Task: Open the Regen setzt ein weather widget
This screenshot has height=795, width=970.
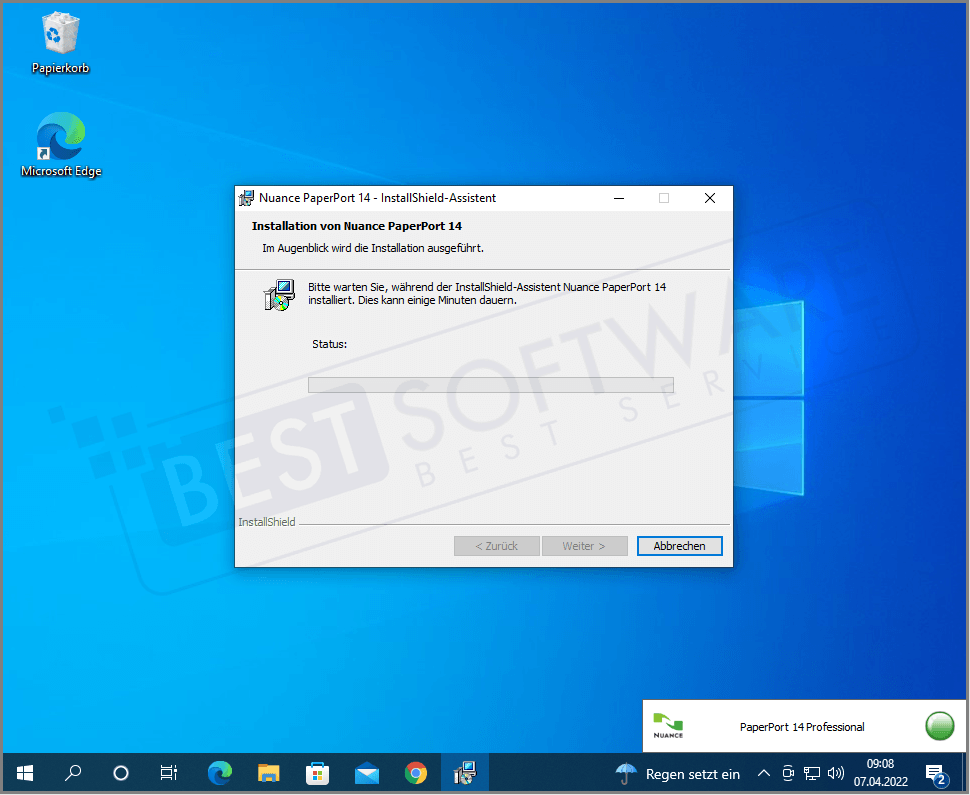Action: click(677, 773)
